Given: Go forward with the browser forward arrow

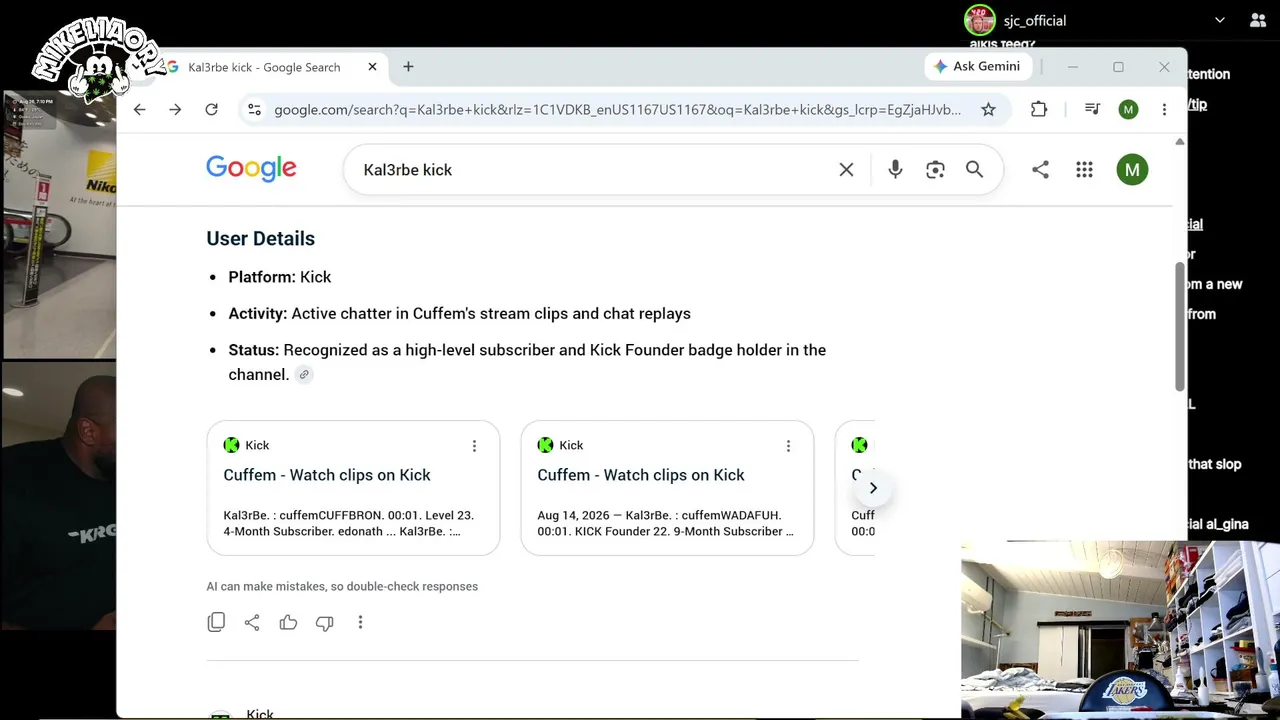Looking at the screenshot, I should 175,109.
